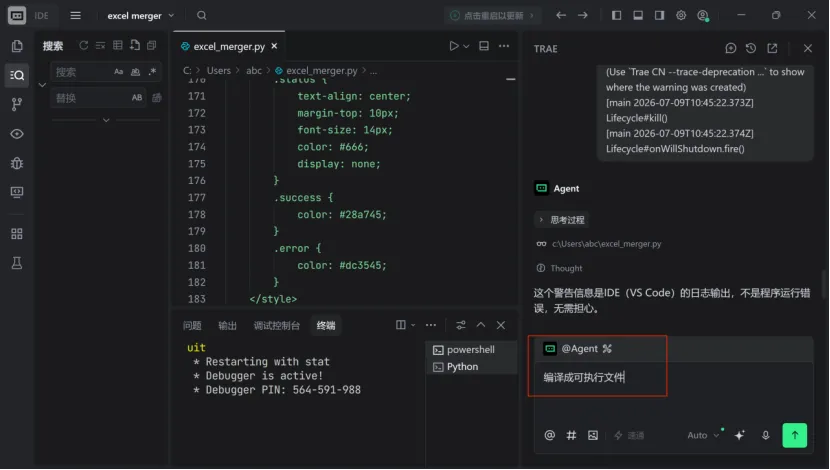
Task: Run the Python file with play button
Action: (x=454, y=46)
